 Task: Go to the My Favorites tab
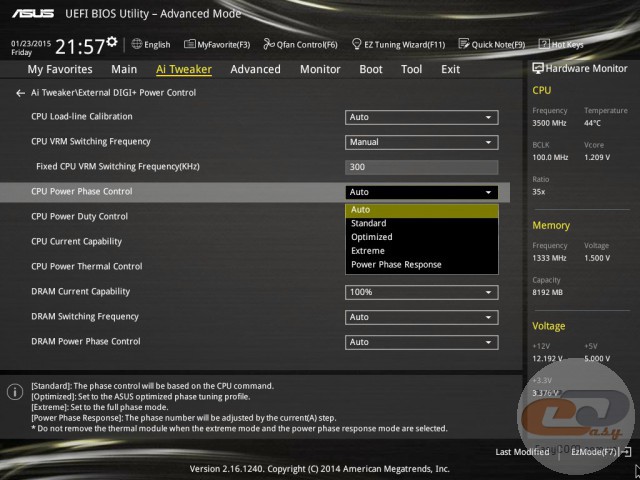(x=60, y=69)
